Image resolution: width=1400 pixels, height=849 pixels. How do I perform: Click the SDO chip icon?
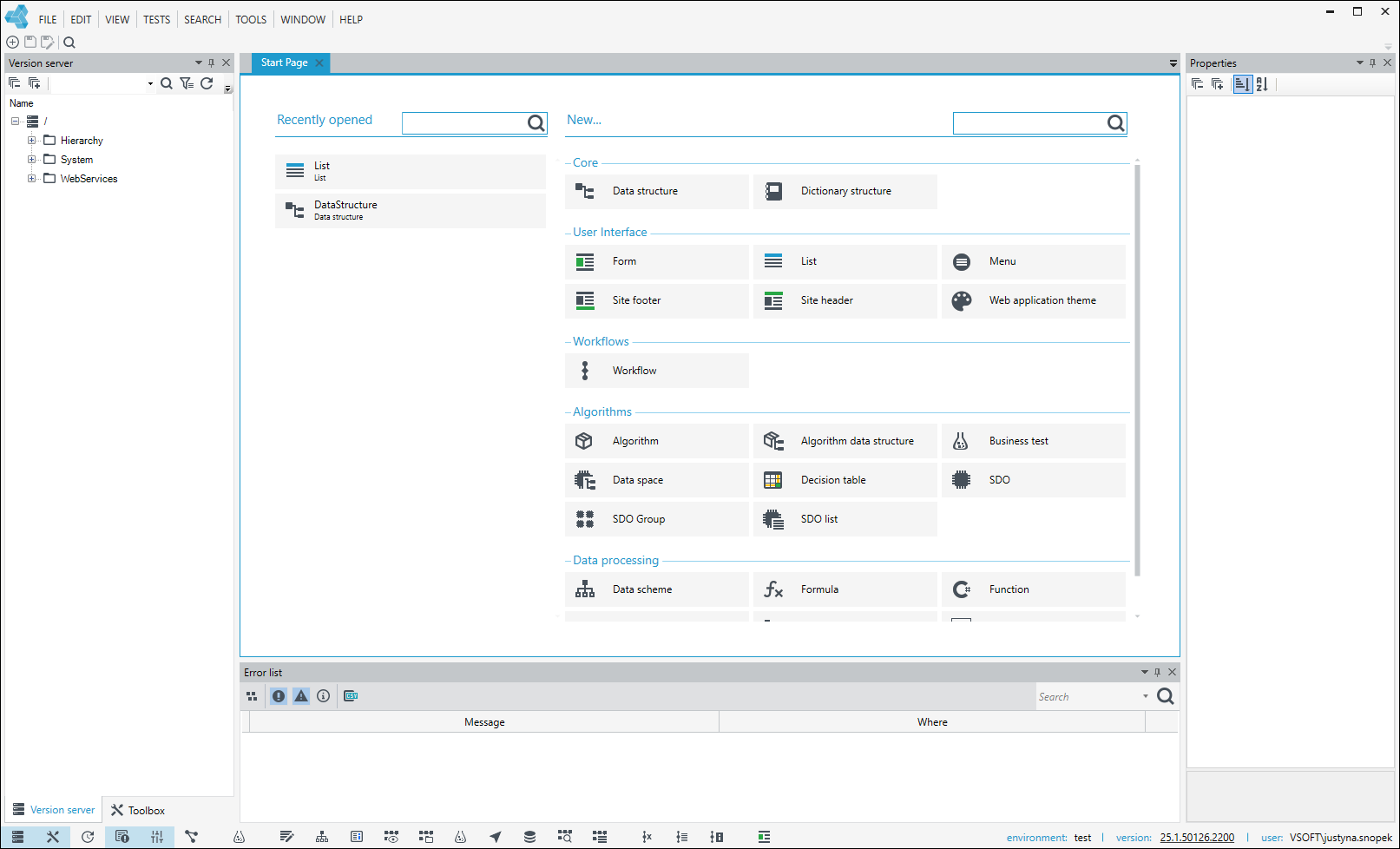(x=961, y=480)
